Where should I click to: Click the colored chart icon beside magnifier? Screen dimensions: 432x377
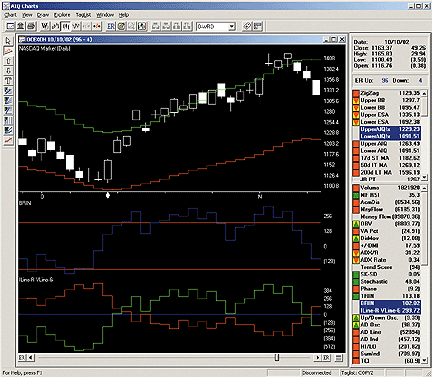click(x=142, y=26)
